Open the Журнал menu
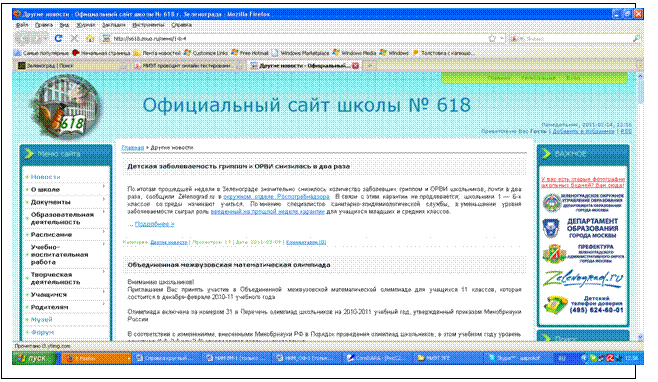Screen dimensions: 658x382 coord(86,25)
